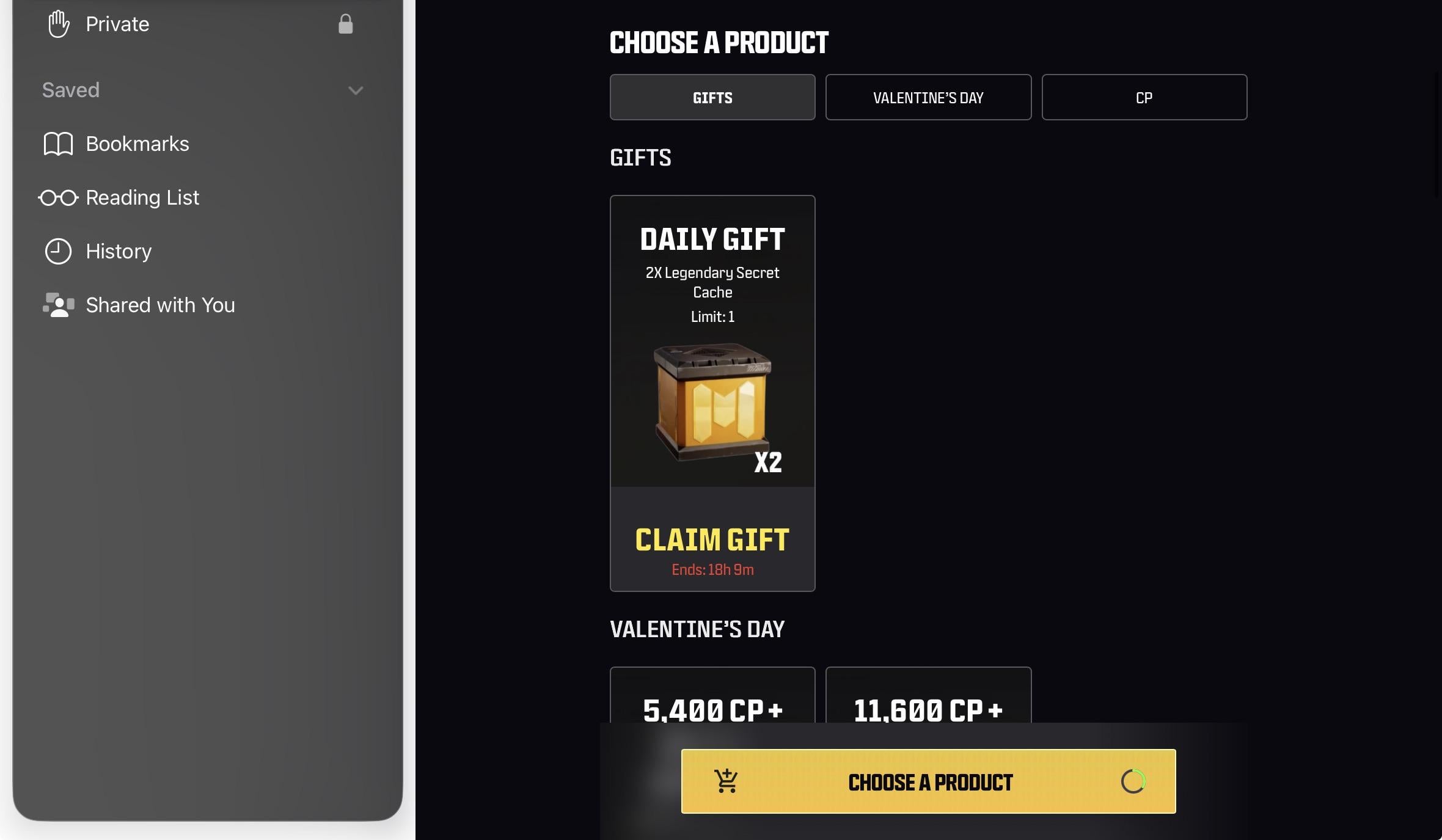The image size is (1442, 840).
Task: Open Shared with You in the sidebar
Action: pos(160,305)
